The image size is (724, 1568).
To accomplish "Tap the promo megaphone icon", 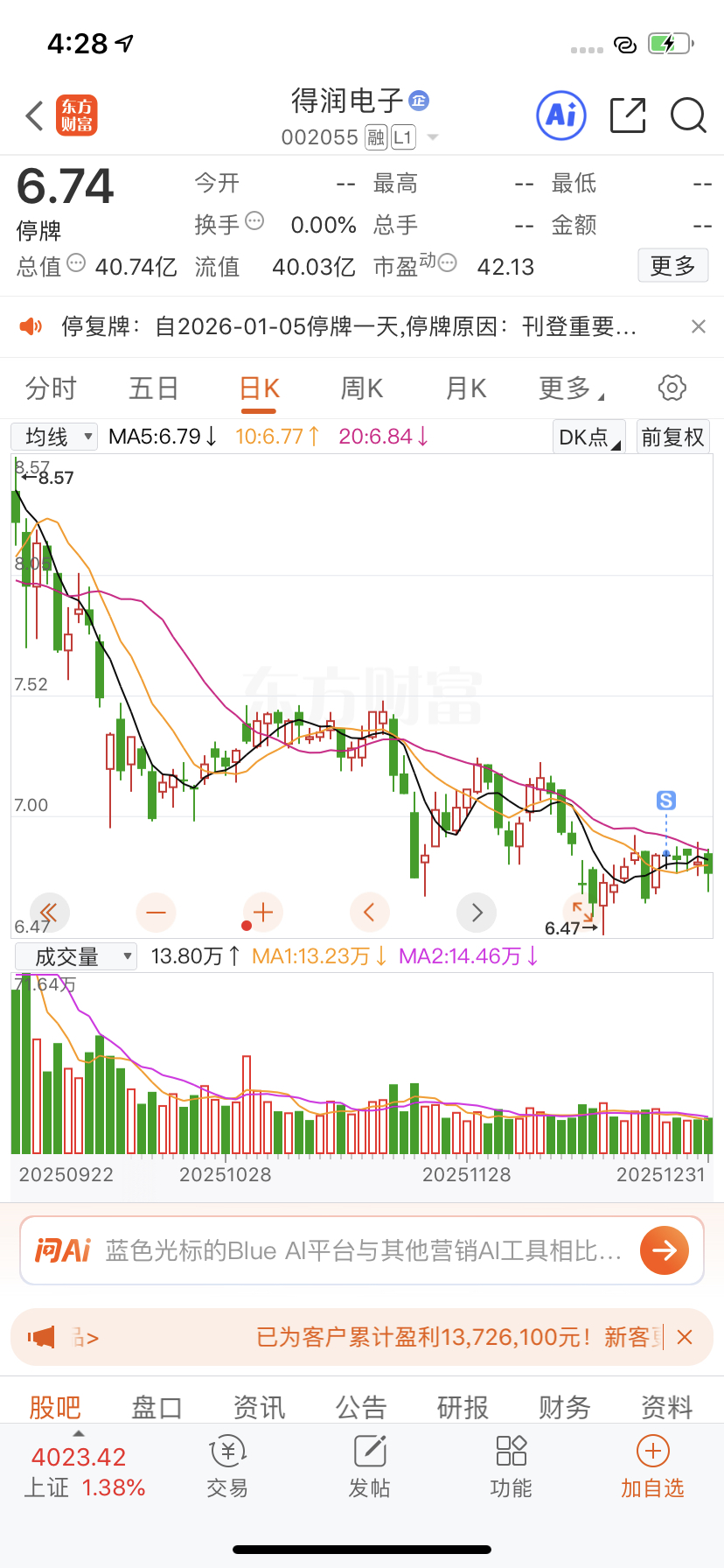I will pyautogui.click(x=41, y=1337).
